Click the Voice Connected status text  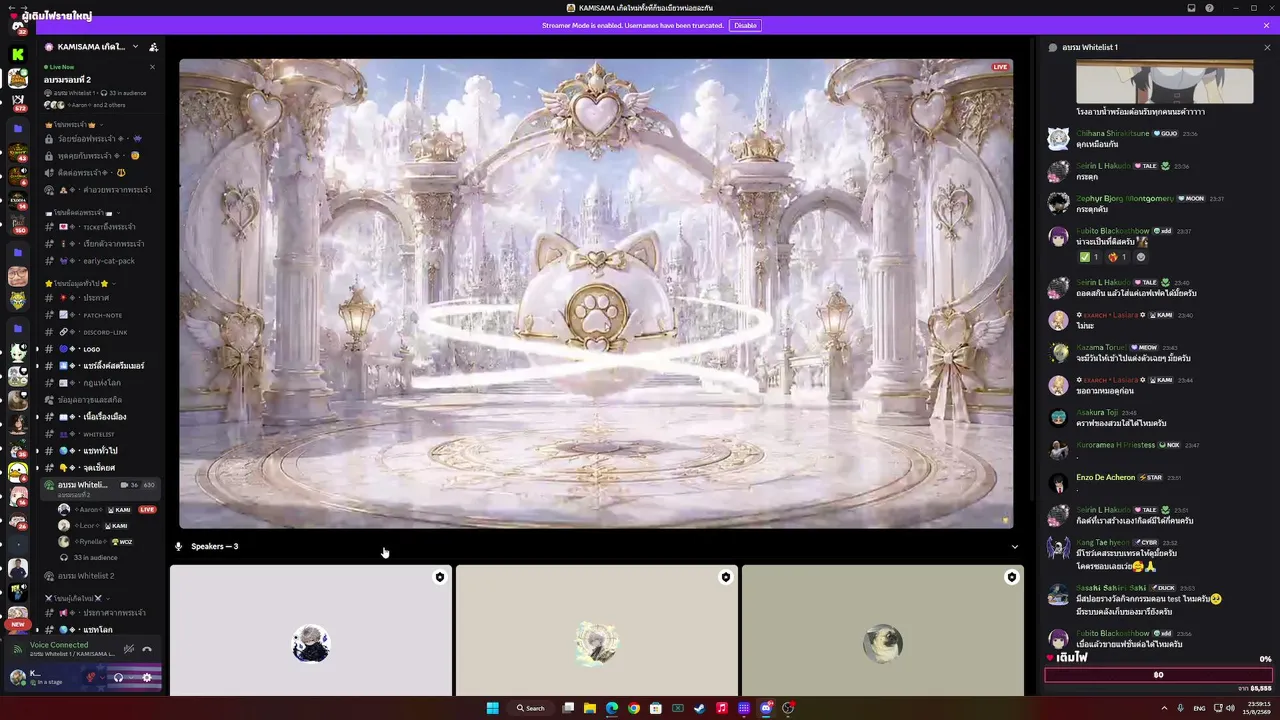point(59,645)
